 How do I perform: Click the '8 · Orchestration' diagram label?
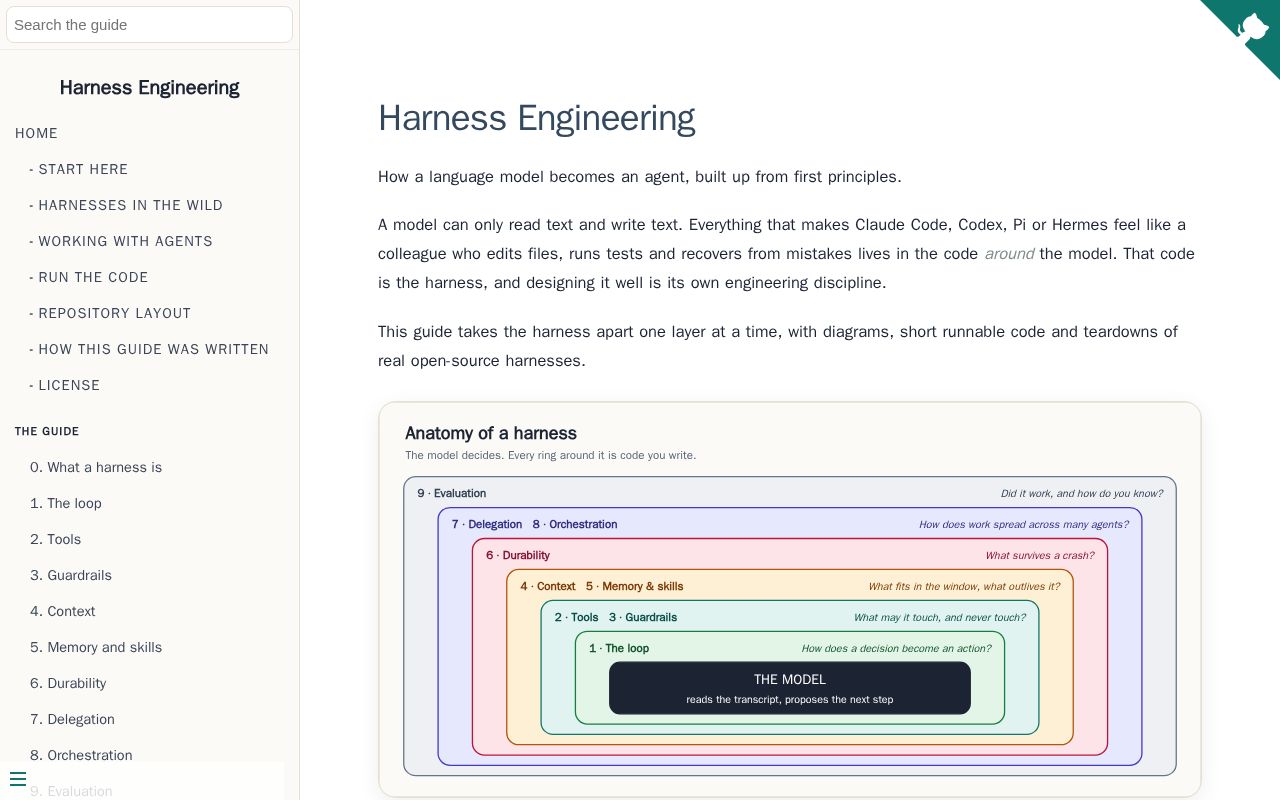pyautogui.click(x=575, y=524)
